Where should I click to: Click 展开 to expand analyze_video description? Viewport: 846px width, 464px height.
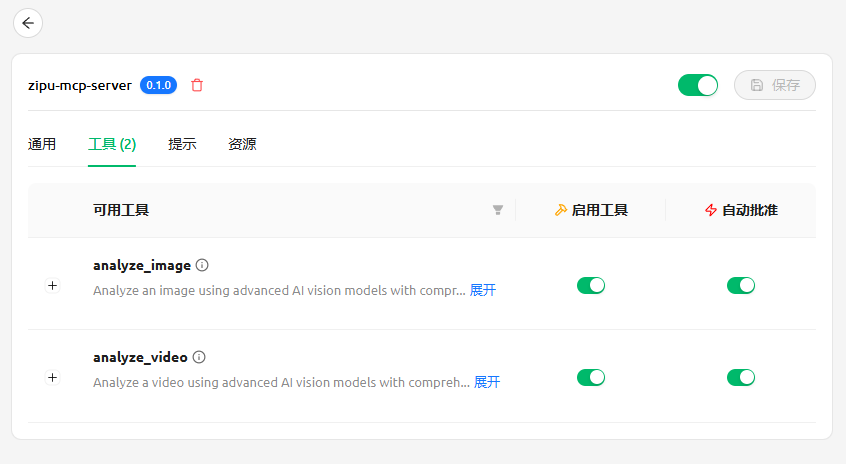tap(487, 382)
